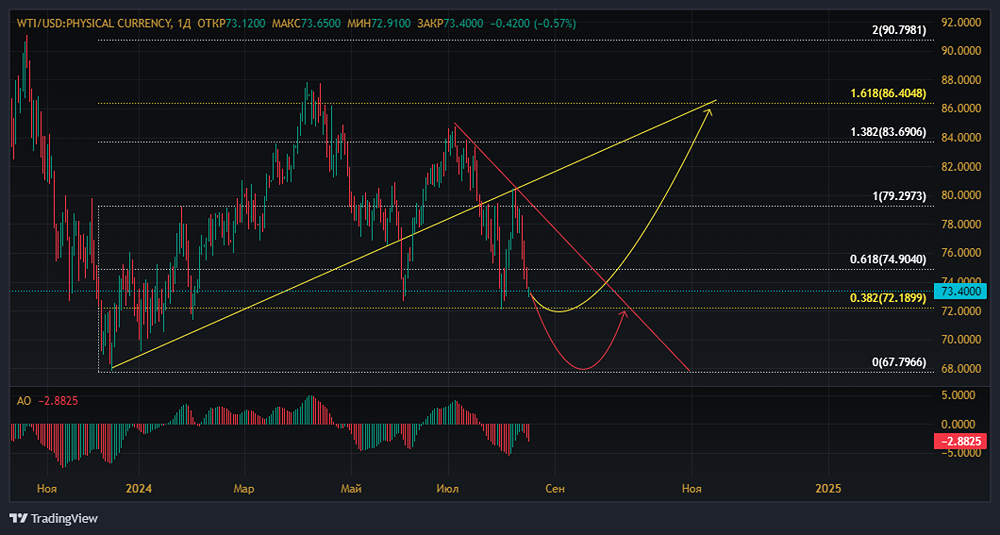Click 88.0000 on the price axis
This screenshot has width=1000, height=535.
[x=962, y=80]
